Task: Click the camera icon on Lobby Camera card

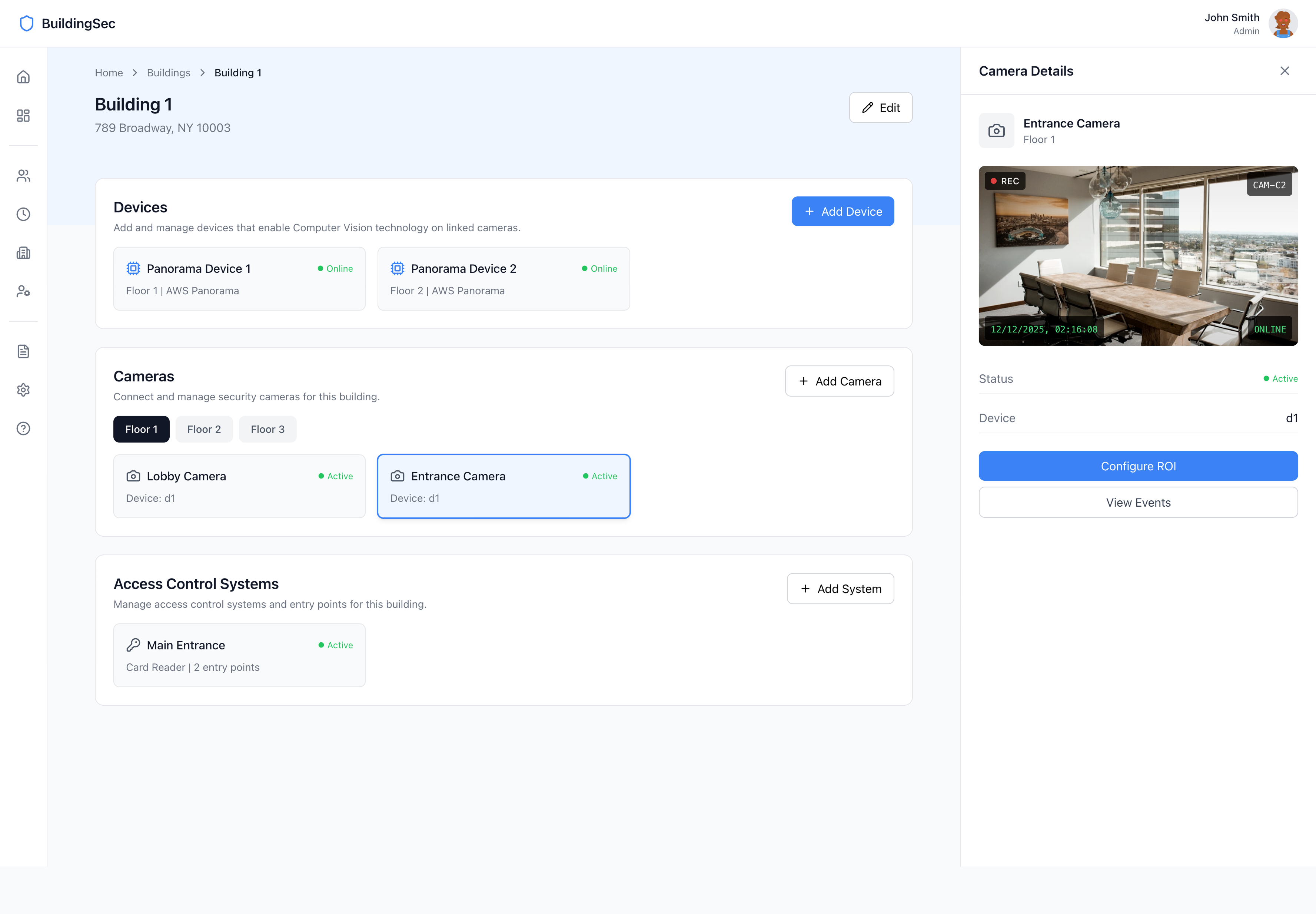Action: (133, 476)
